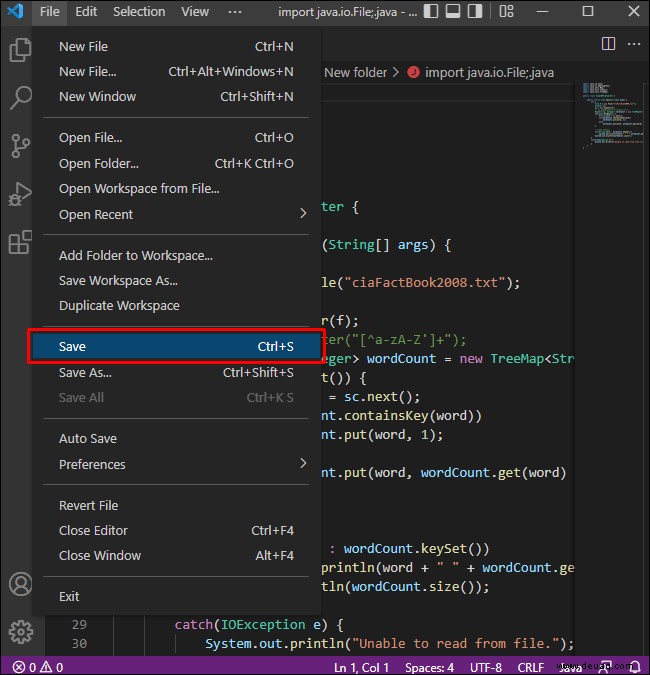This screenshot has width=650, height=675.
Task: Click Save in the File menu
Action: pos(176,347)
